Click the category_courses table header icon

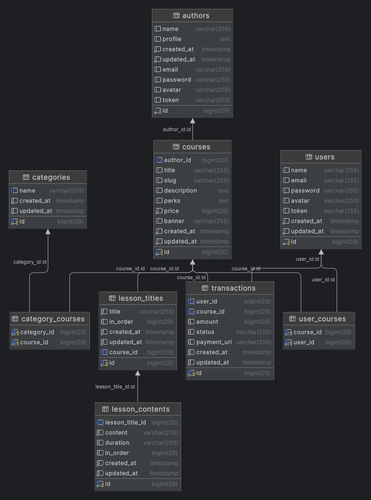click(x=15, y=319)
